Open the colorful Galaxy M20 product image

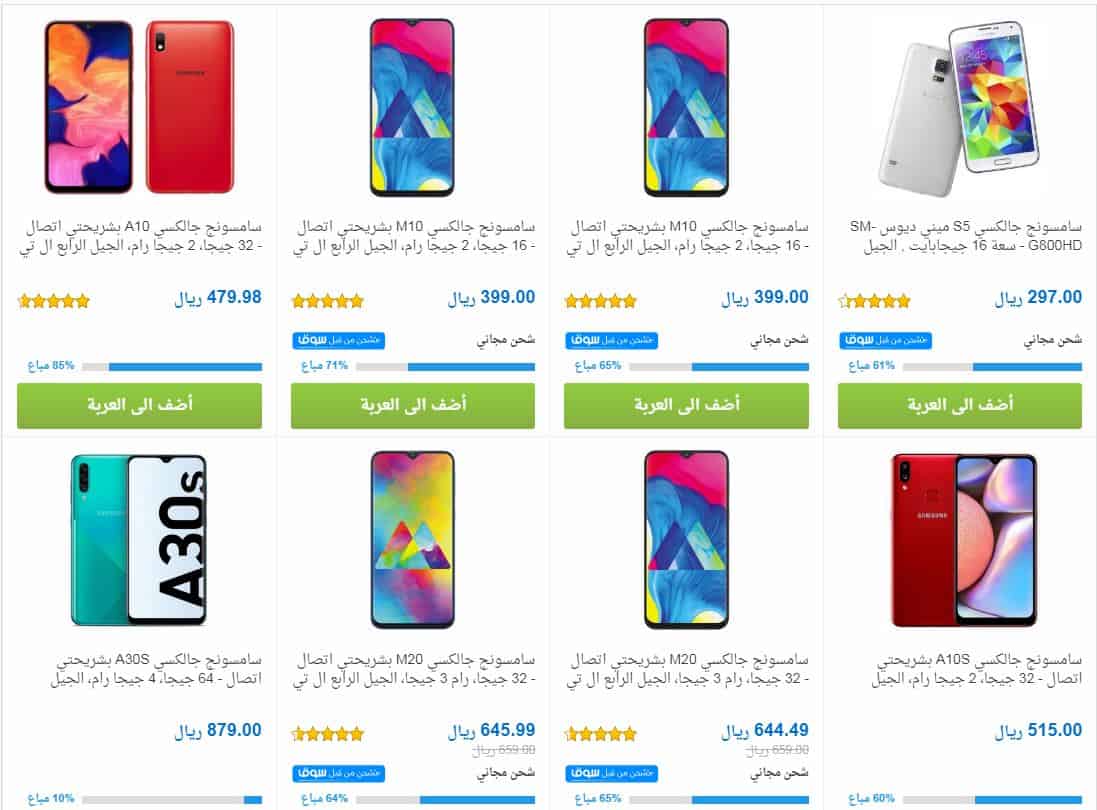coord(413,540)
